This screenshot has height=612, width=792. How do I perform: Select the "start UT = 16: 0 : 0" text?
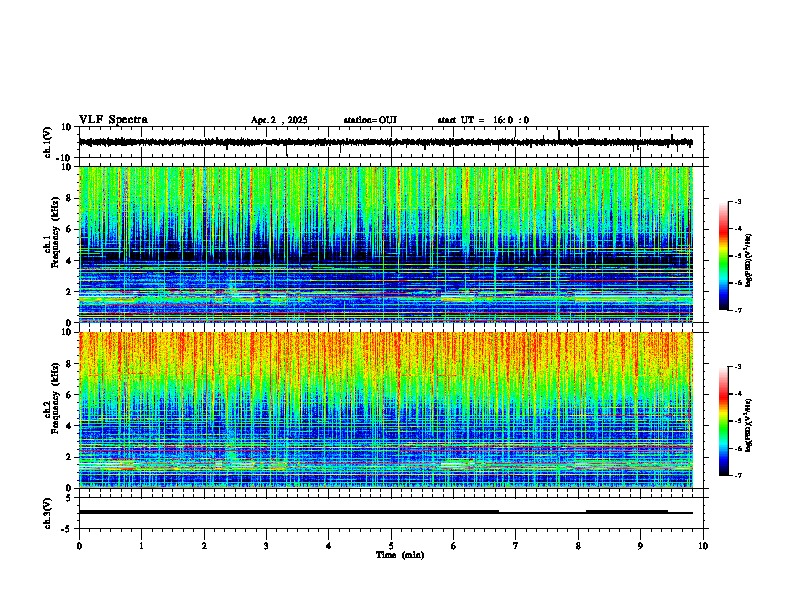click(483, 120)
